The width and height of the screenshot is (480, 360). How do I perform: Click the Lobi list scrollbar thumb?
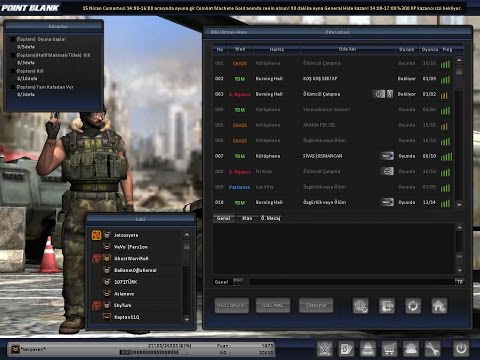[x=187, y=245]
